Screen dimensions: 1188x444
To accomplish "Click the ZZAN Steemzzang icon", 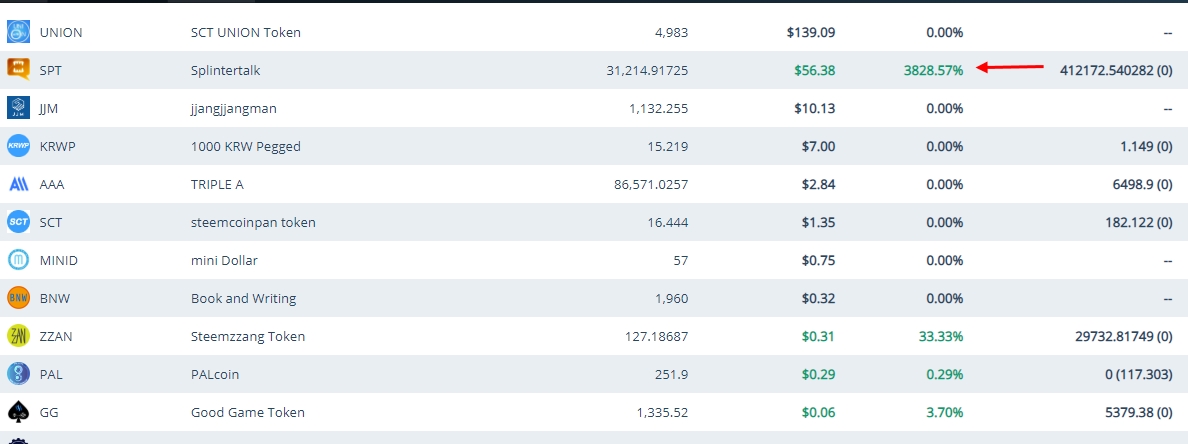I will (x=18, y=336).
